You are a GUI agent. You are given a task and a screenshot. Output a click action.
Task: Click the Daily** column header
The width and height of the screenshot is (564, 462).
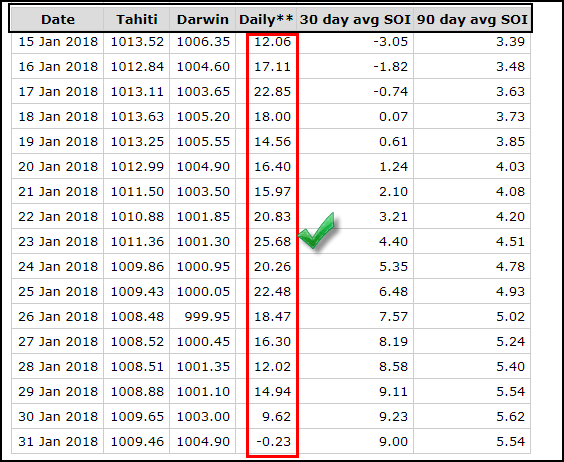[x=266, y=19]
